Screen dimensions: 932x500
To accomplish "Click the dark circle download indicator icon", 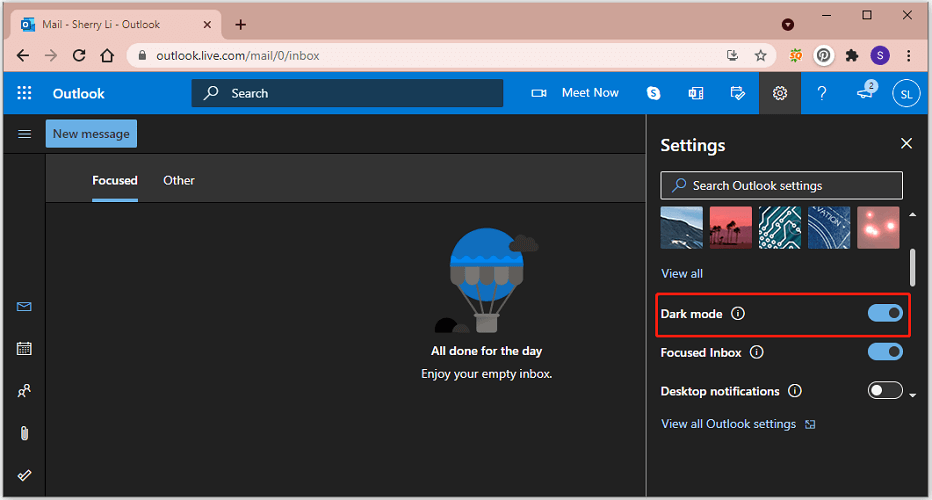I will click(788, 24).
